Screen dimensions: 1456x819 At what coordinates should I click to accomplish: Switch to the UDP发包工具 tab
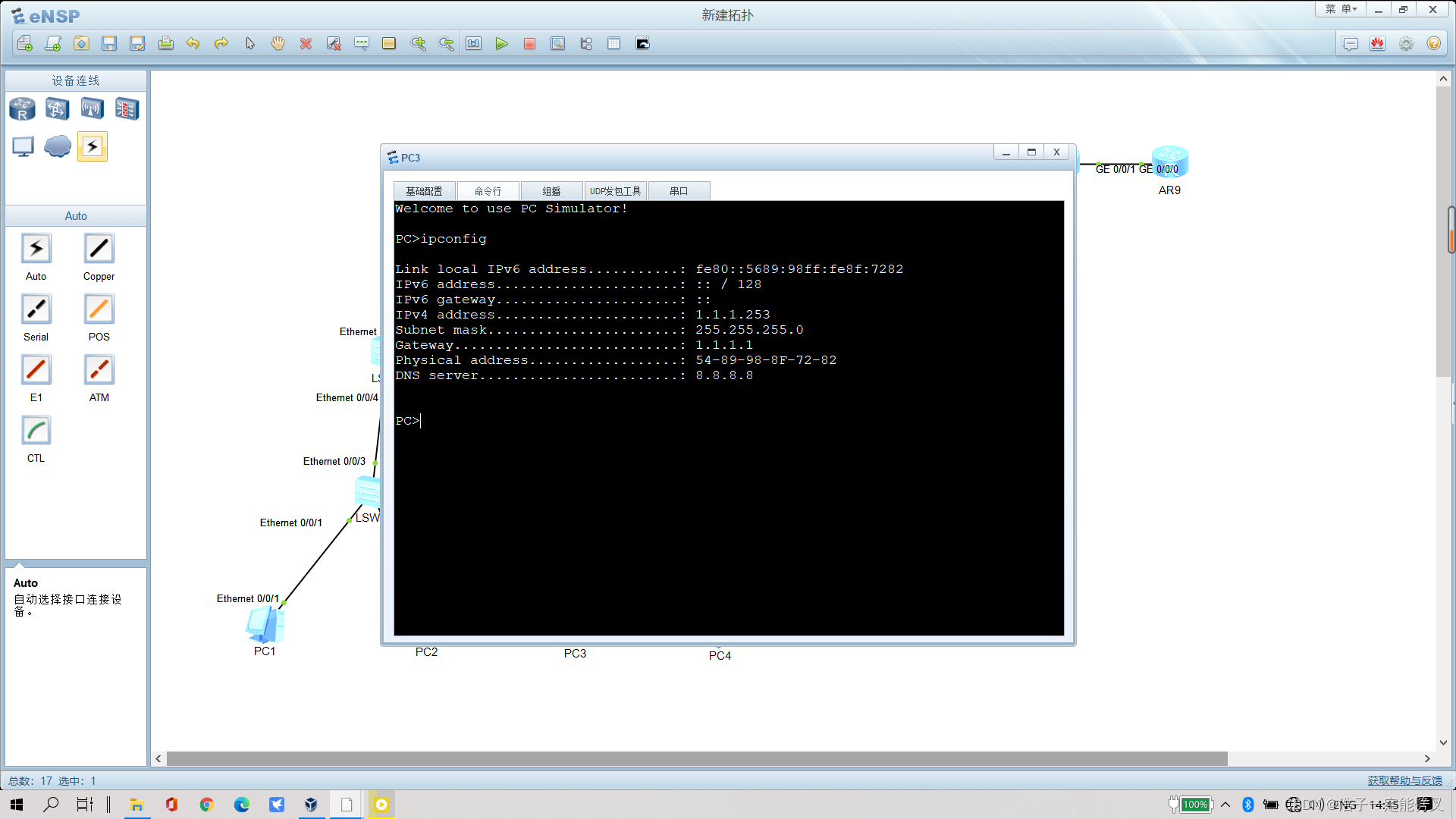tap(615, 191)
